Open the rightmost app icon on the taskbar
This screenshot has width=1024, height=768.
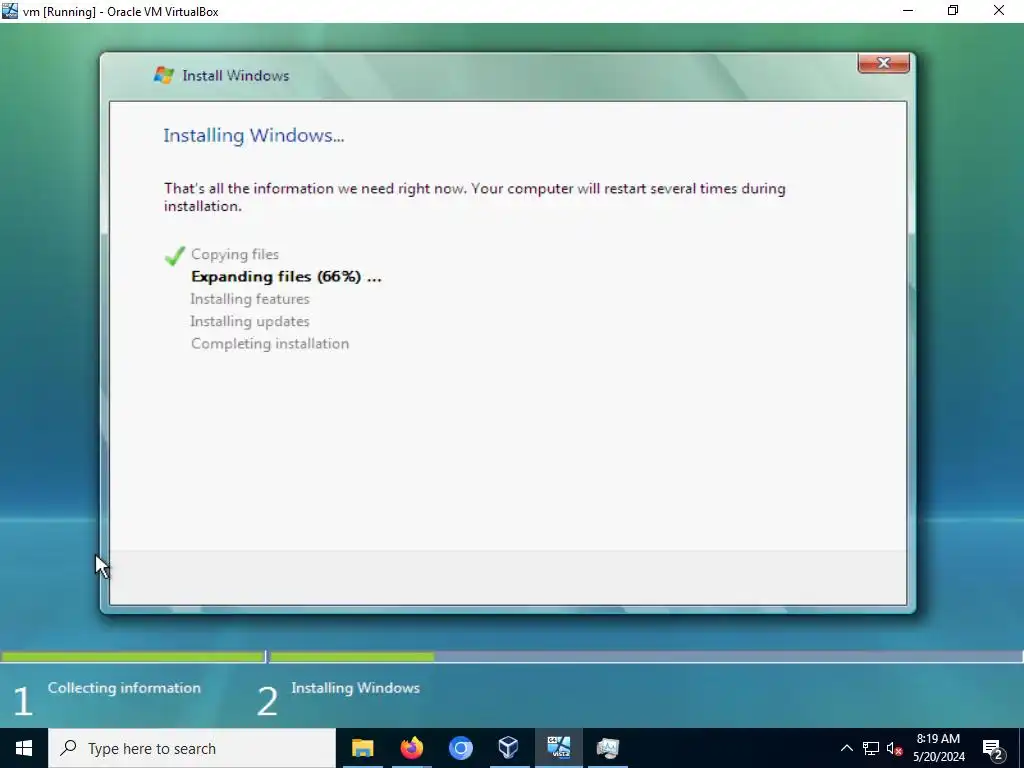pyautogui.click(x=607, y=748)
